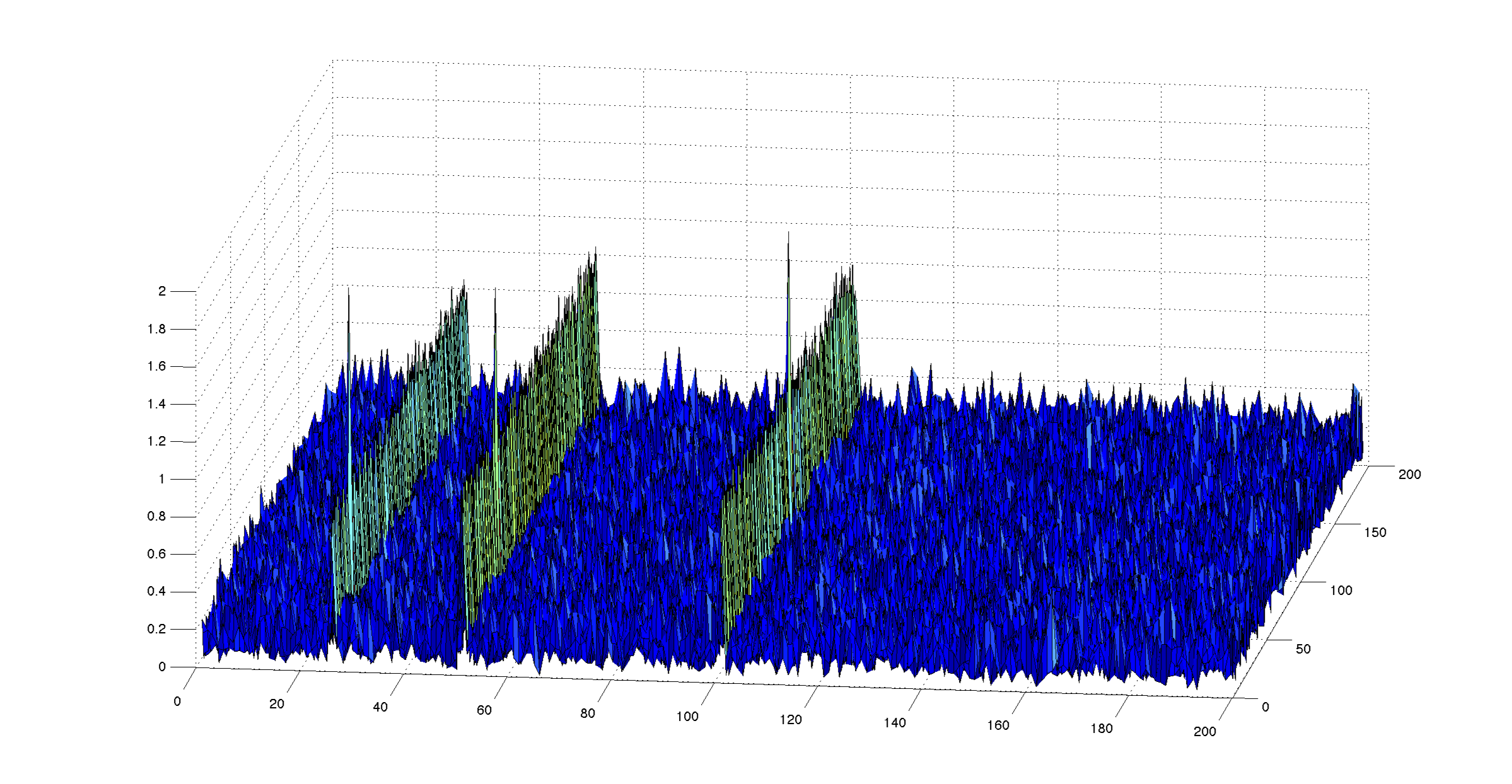Screen dimensions: 1512x784
Task: Click the vertical axis label 1.2
Action: coord(156,441)
